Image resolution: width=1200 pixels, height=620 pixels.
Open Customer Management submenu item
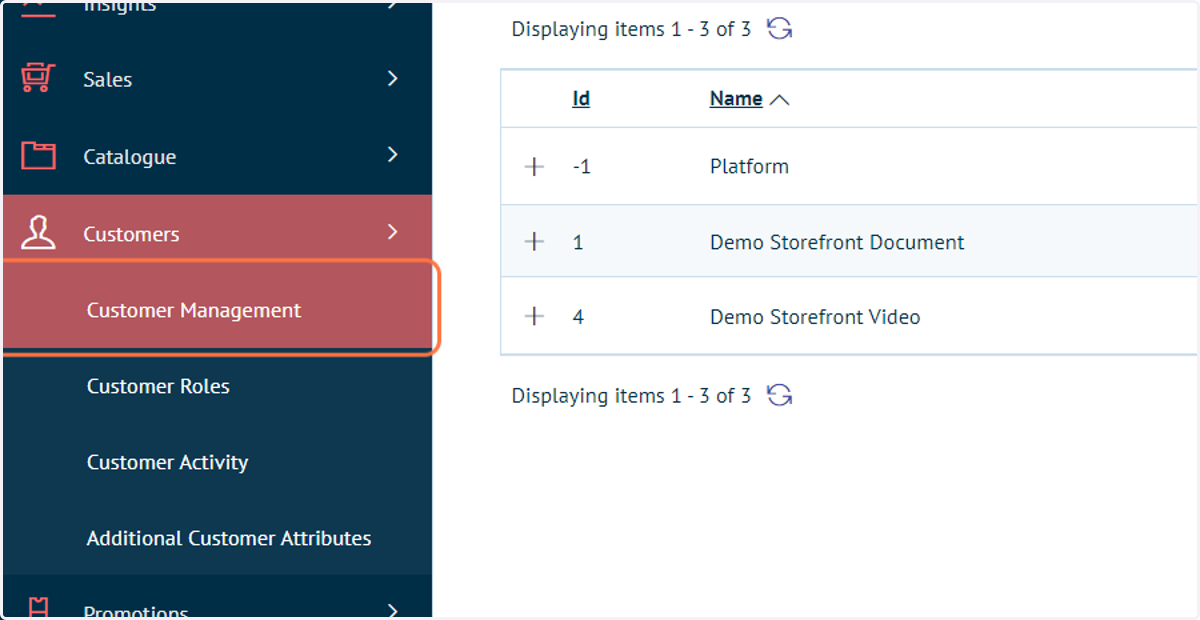click(x=218, y=310)
